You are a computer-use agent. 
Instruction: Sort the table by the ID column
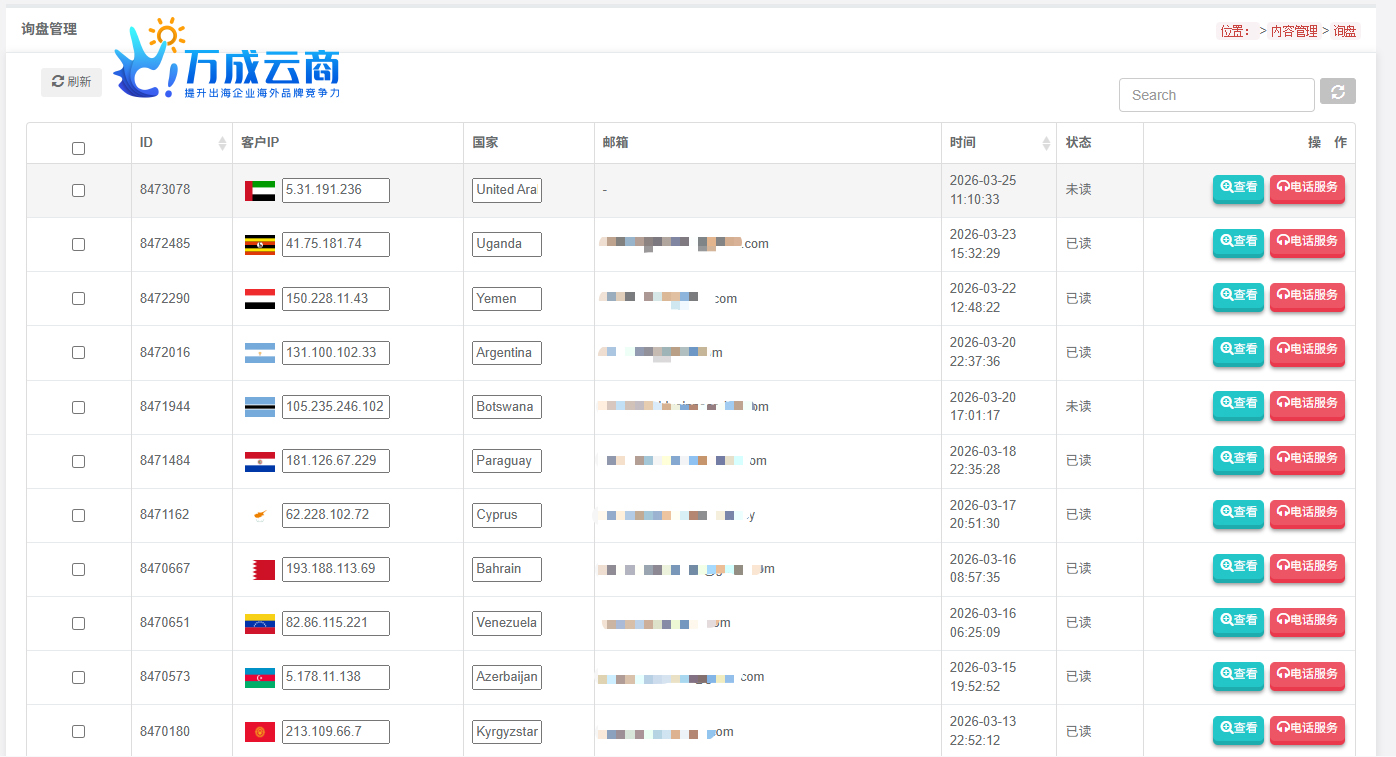click(x=222, y=143)
